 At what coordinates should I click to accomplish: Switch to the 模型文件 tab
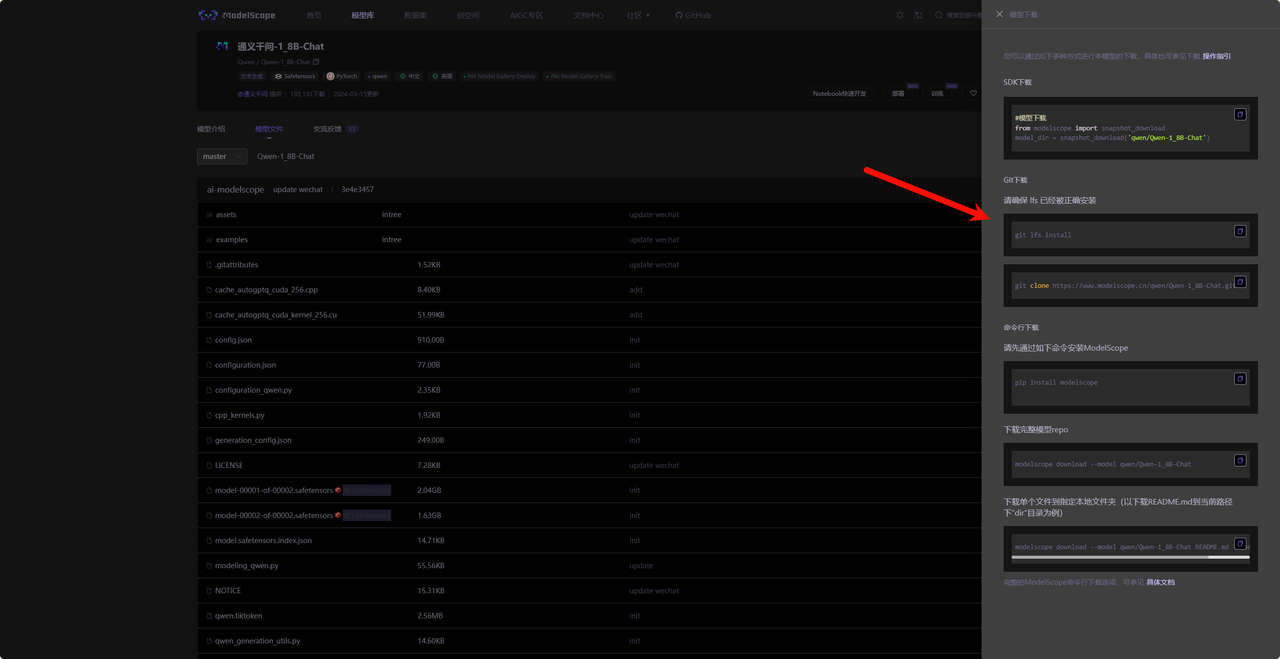pyautogui.click(x=269, y=129)
